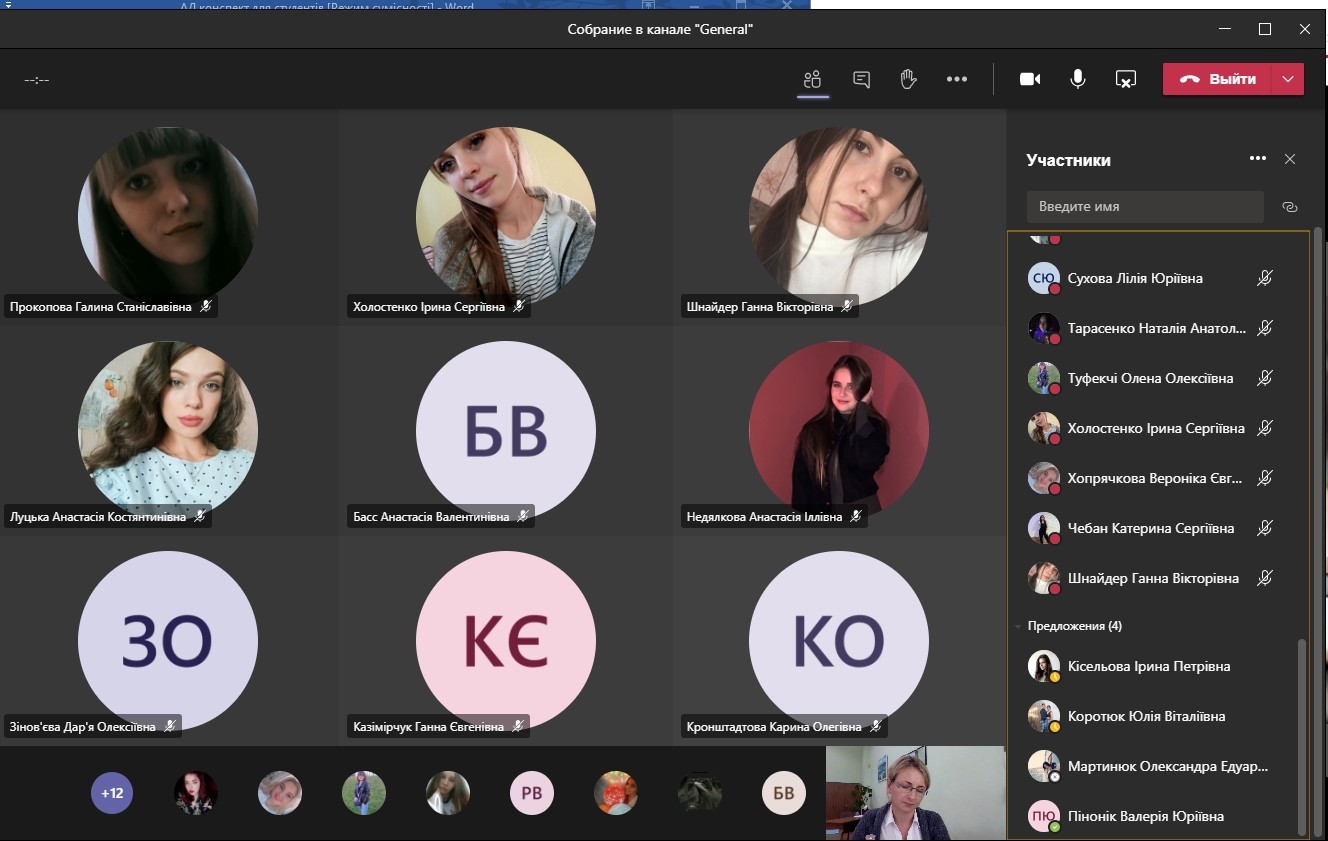Click the red Выйти leave button
The image size is (1328, 841).
click(x=1217, y=80)
